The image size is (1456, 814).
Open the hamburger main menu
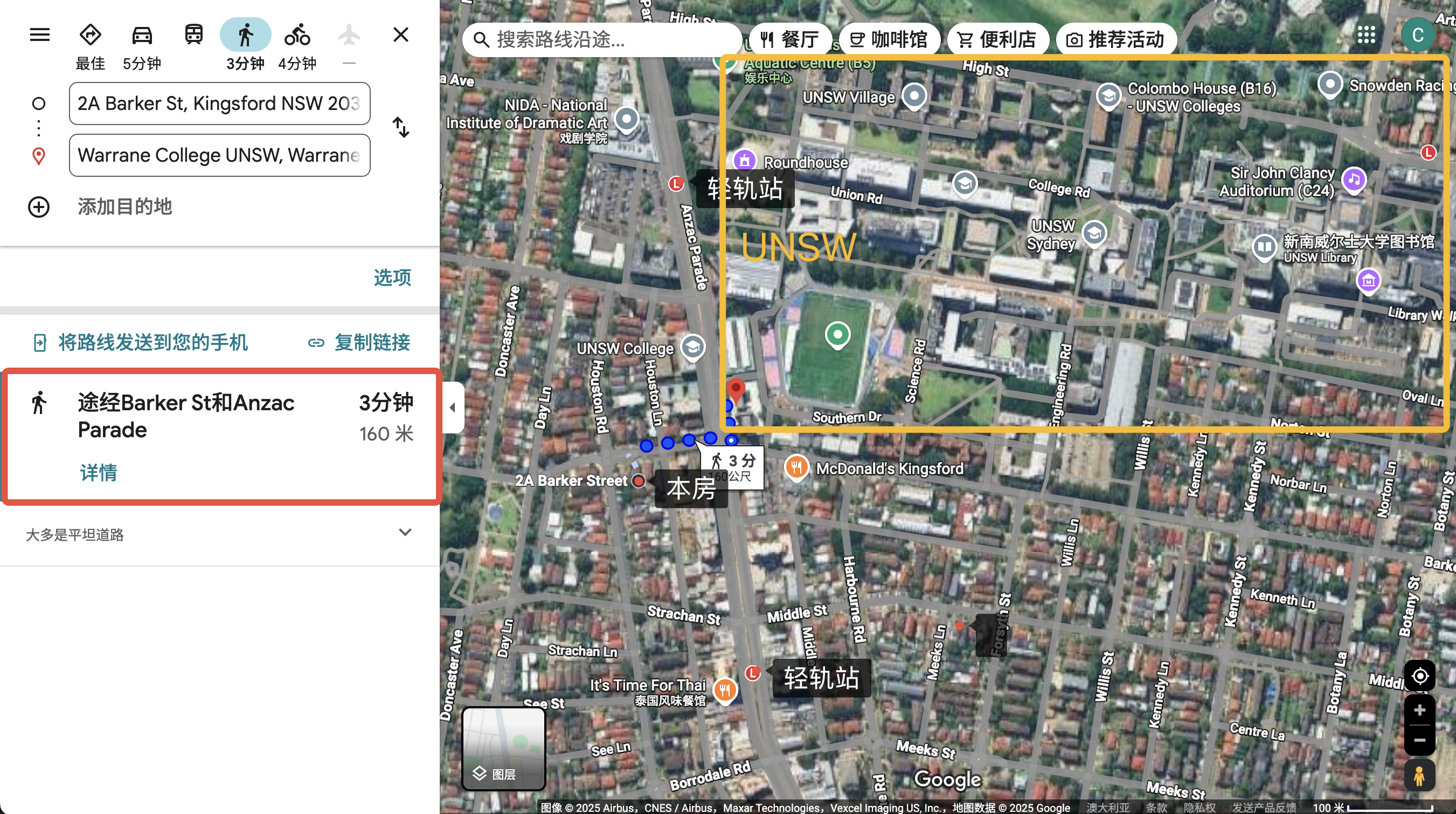[39, 35]
